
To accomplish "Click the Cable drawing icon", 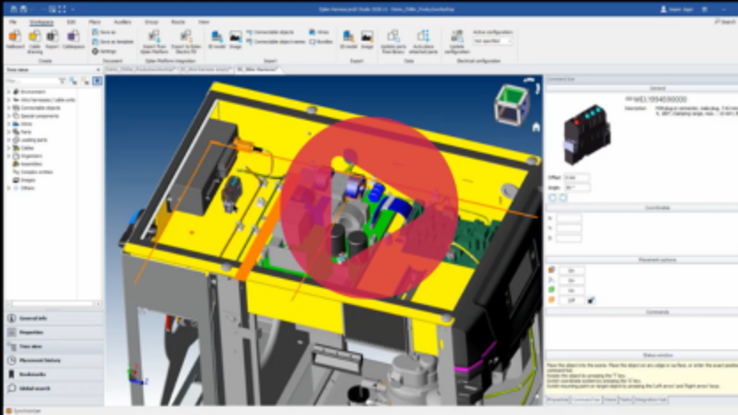I will (34, 38).
